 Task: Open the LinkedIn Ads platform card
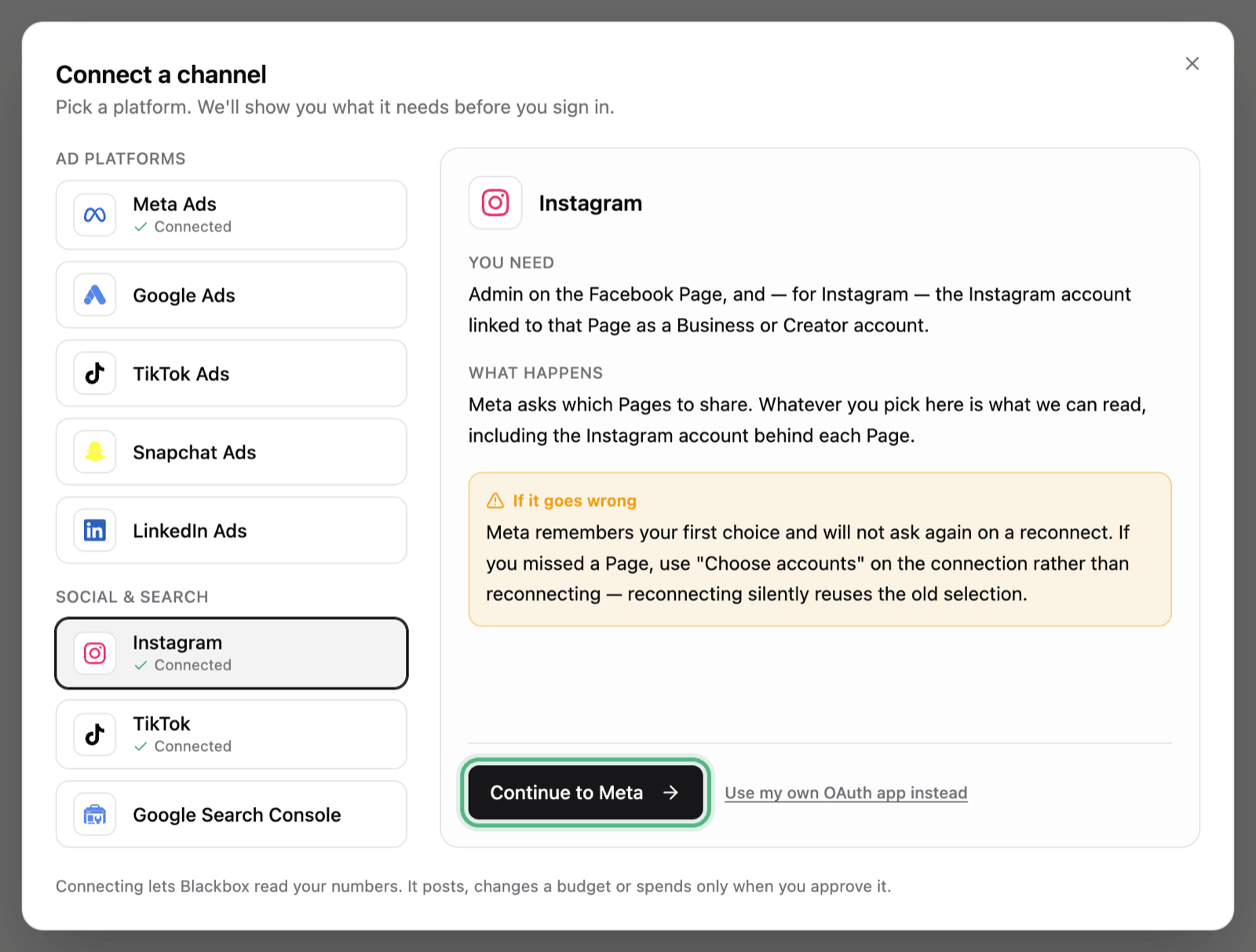pos(232,531)
